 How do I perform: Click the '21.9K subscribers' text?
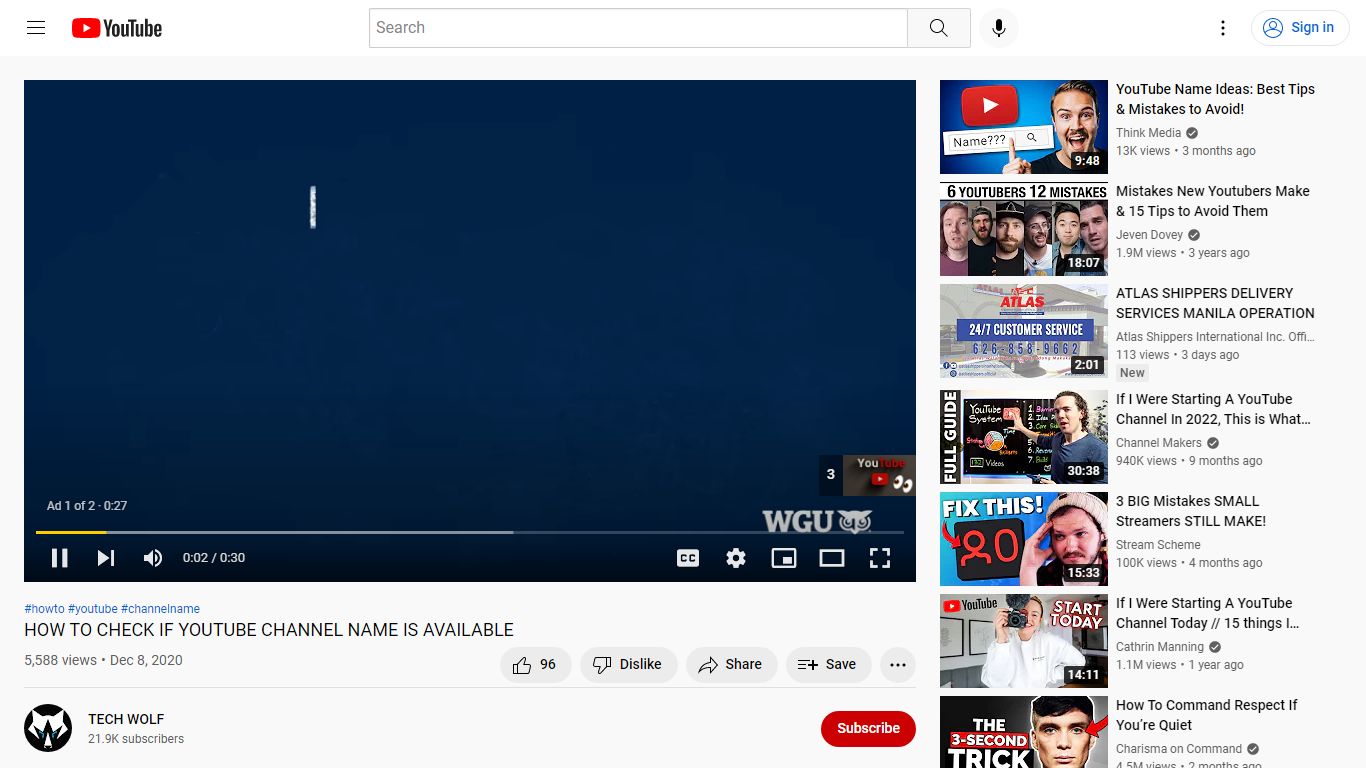coord(136,739)
